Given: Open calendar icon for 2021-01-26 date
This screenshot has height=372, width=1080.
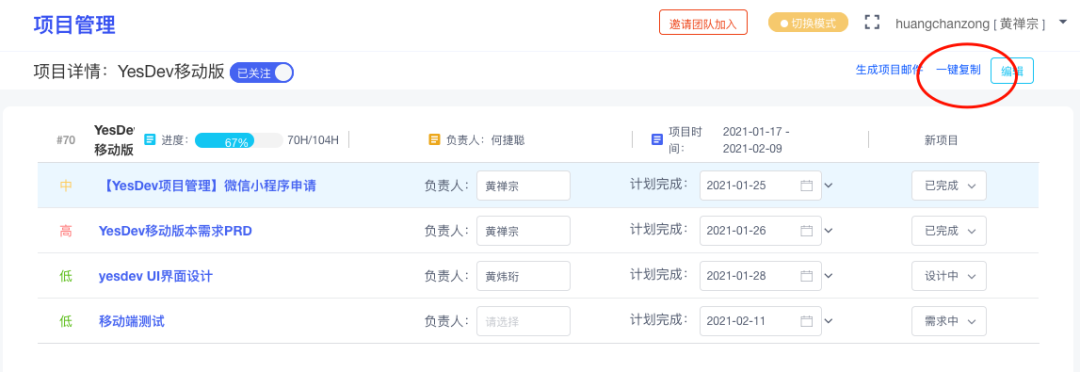Looking at the screenshot, I should point(807,231).
